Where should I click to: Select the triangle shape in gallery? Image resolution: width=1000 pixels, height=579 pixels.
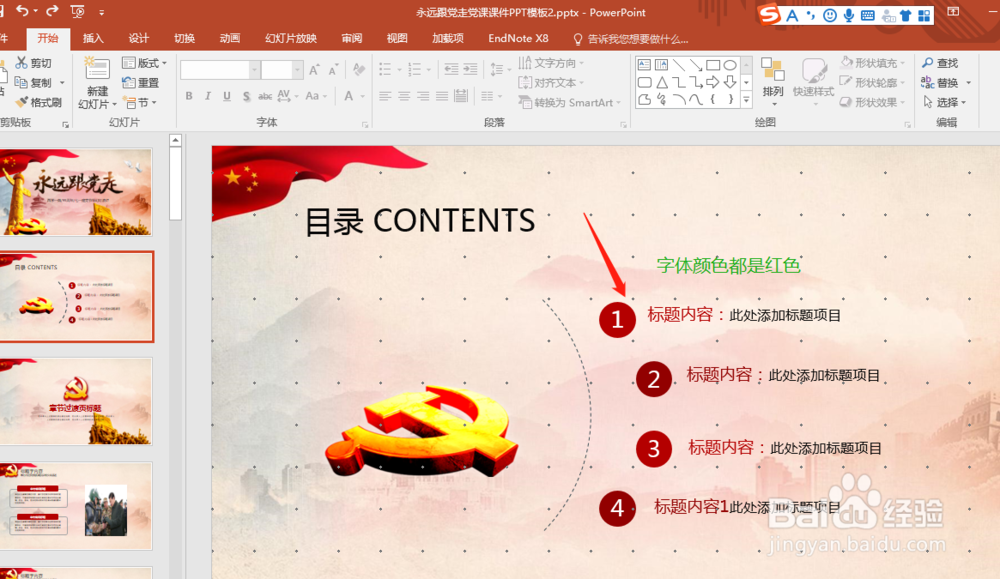pyautogui.click(x=662, y=82)
